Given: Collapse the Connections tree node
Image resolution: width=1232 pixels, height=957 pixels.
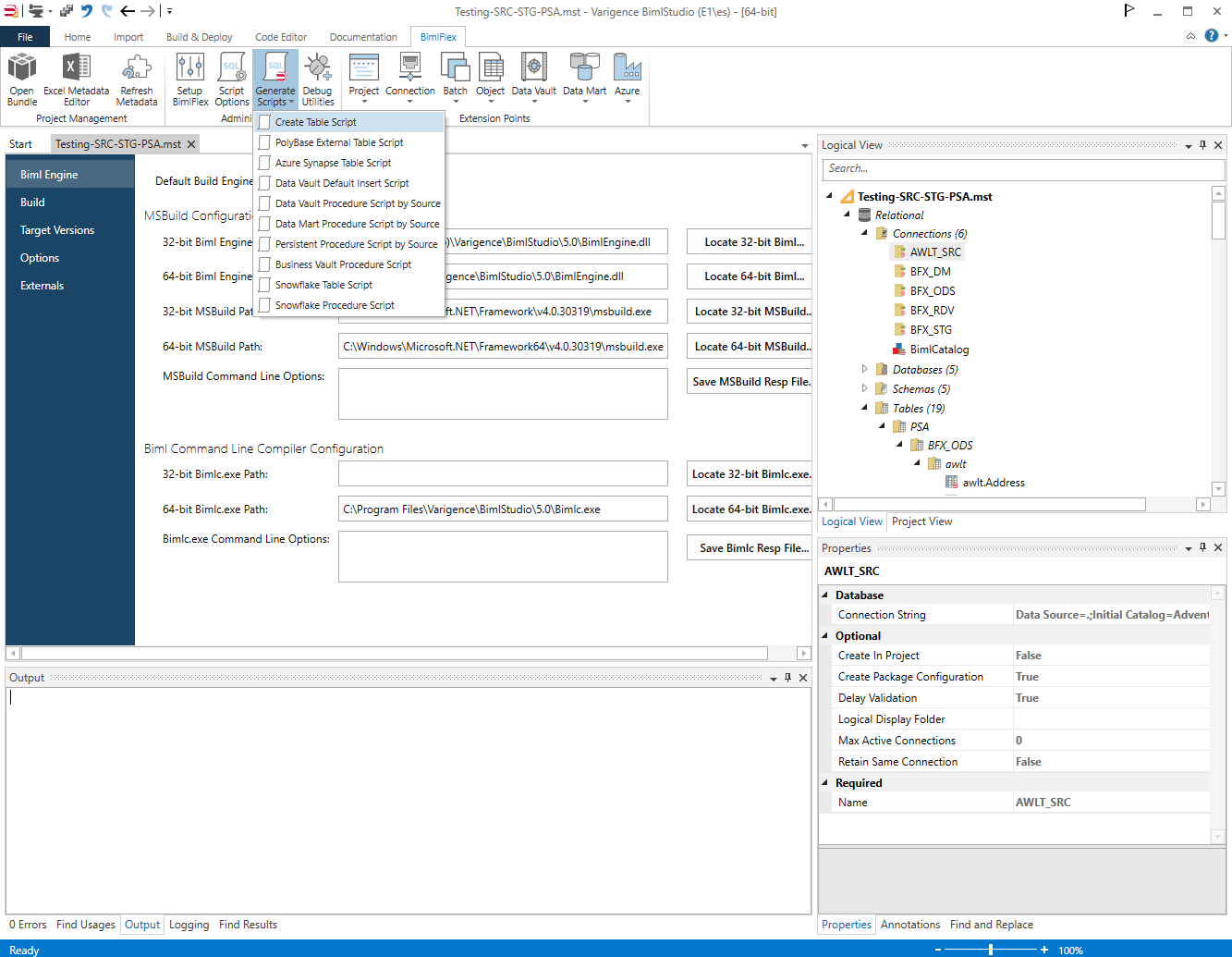Looking at the screenshot, I should (x=864, y=233).
